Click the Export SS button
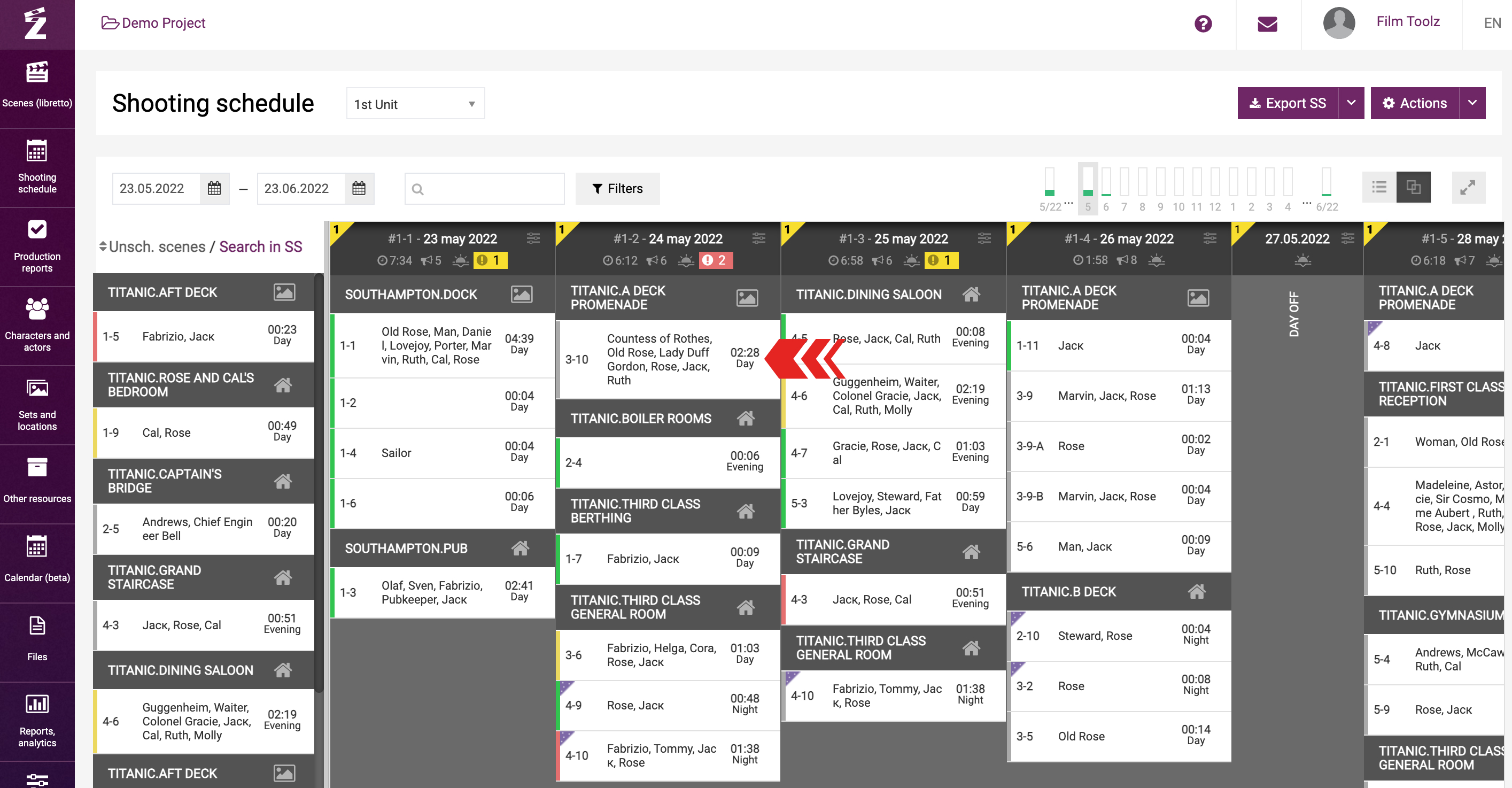 click(1288, 103)
